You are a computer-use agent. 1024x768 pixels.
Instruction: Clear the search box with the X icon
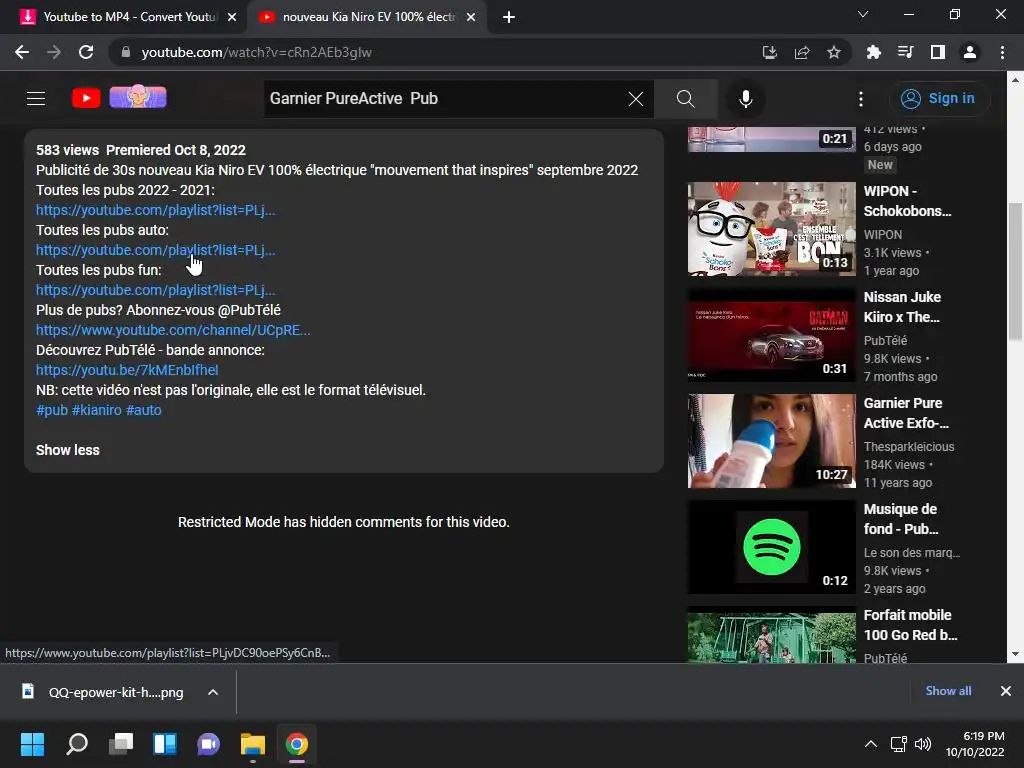(x=635, y=99)
